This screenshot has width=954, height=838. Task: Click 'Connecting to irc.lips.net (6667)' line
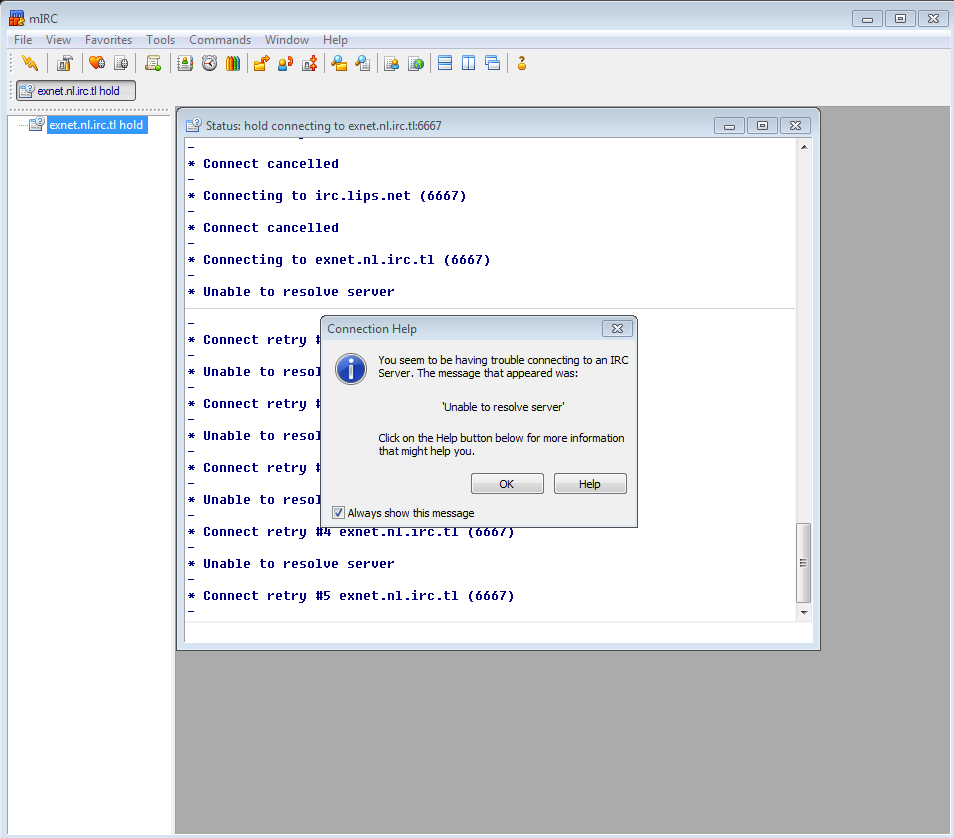pos(335,196)
